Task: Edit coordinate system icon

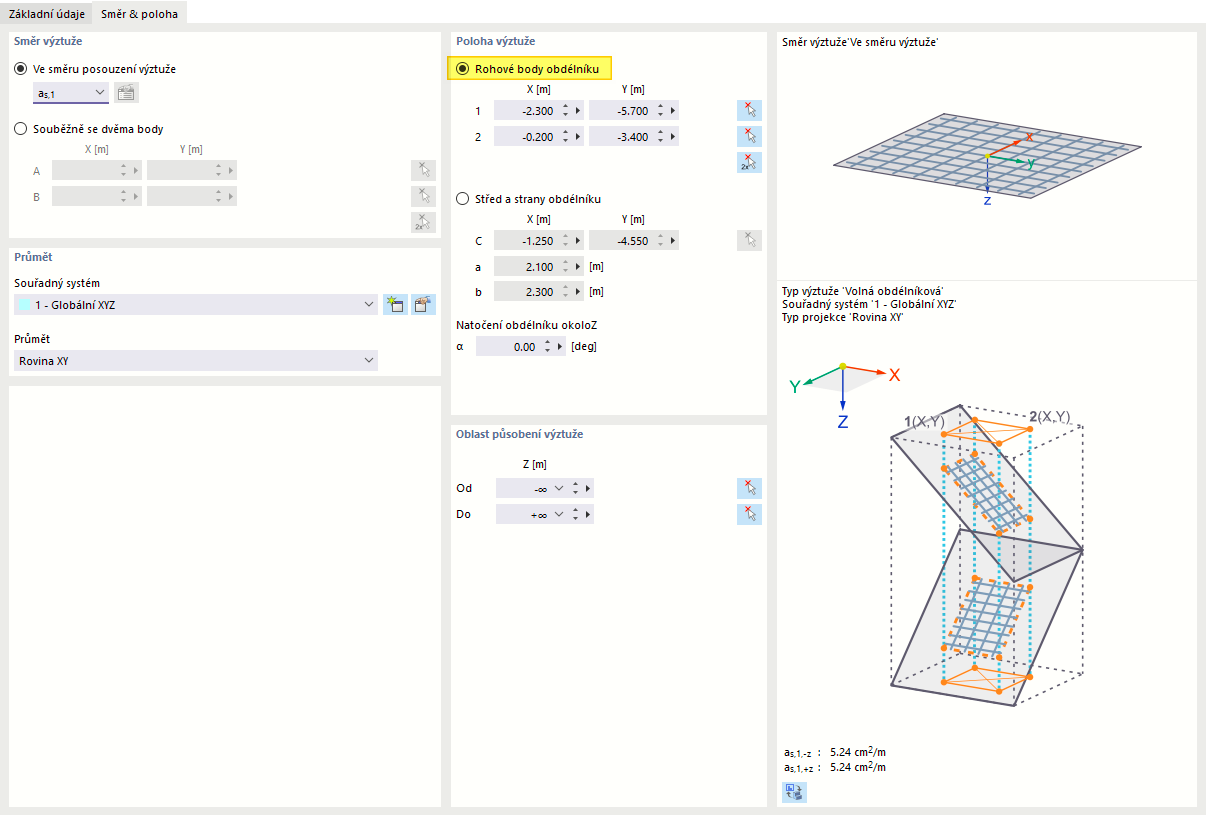Action: 424,305
